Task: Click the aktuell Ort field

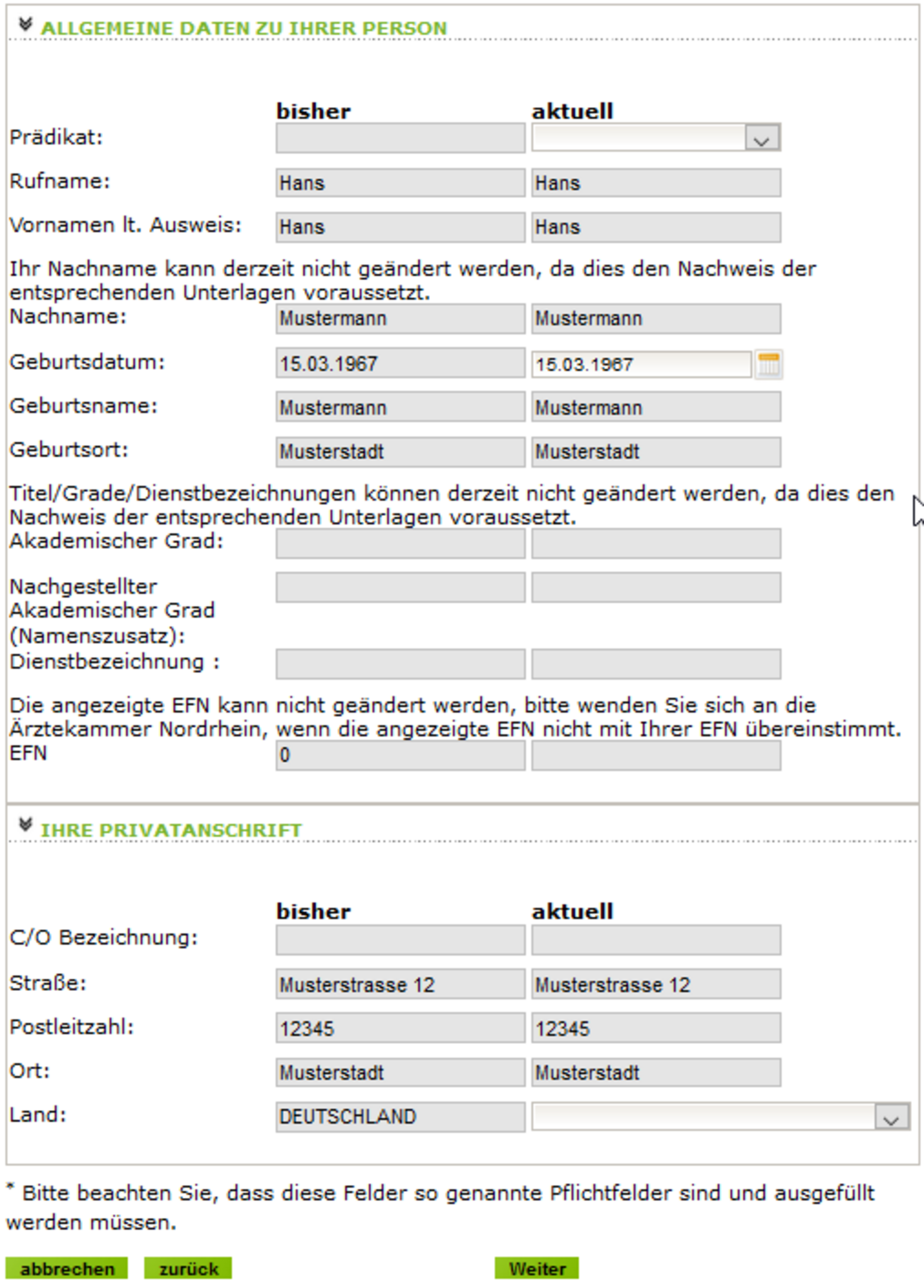Action: [x=656, y=1073]
